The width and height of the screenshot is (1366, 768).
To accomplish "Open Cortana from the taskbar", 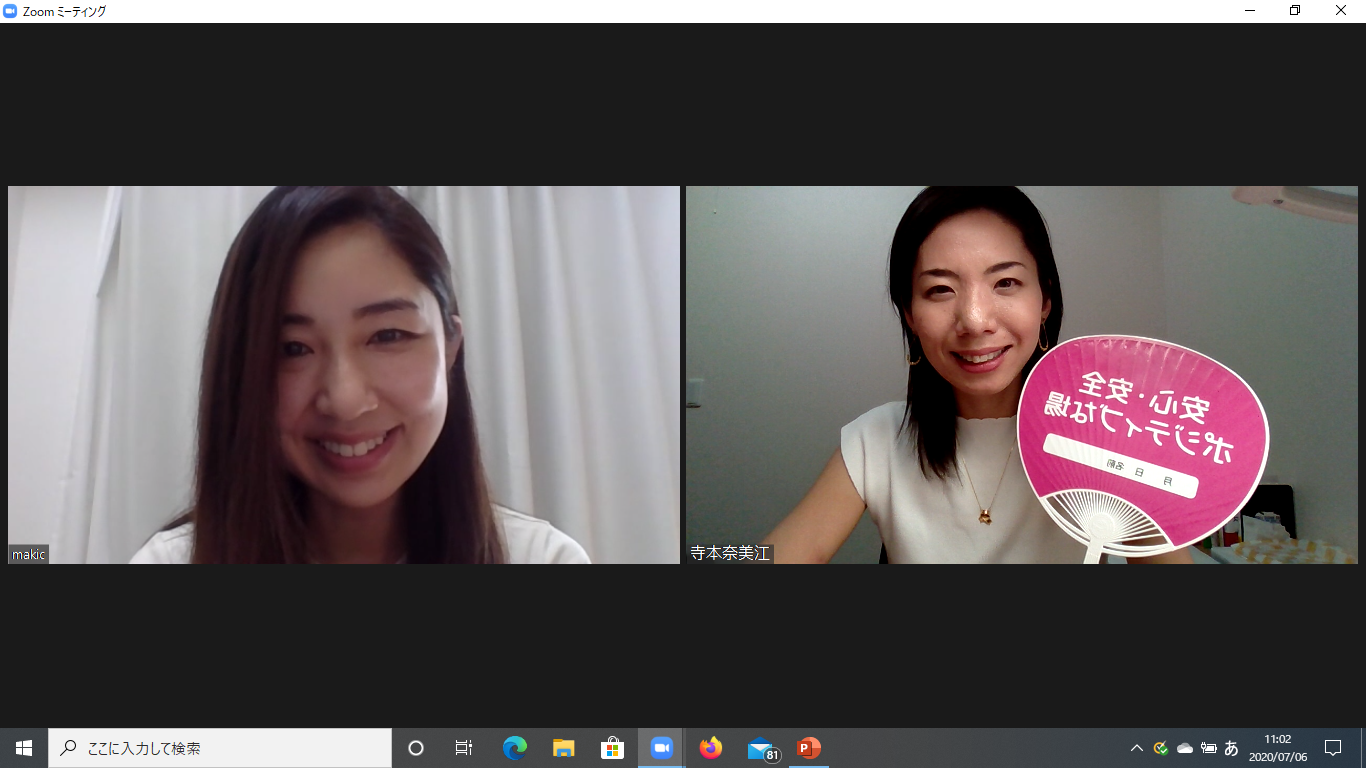I will pos(416,748).
